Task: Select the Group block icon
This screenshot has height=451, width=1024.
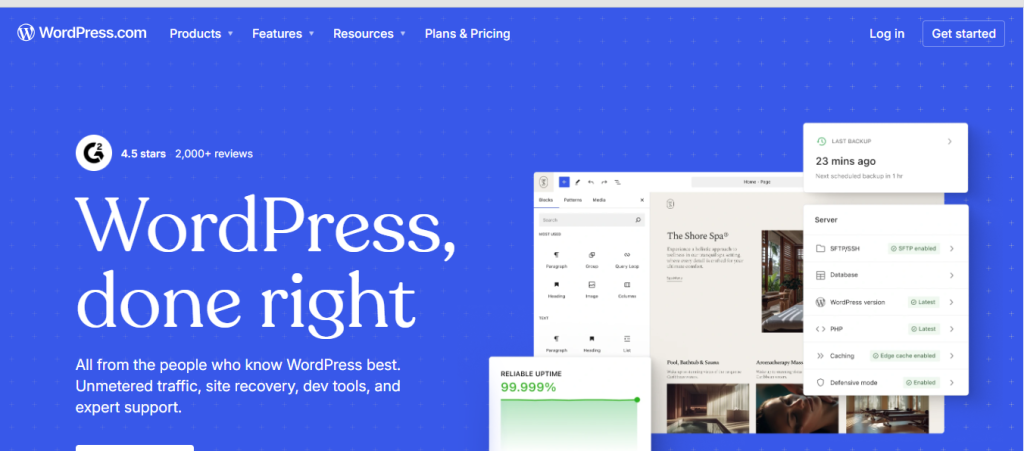Action: tap(592, 256)
